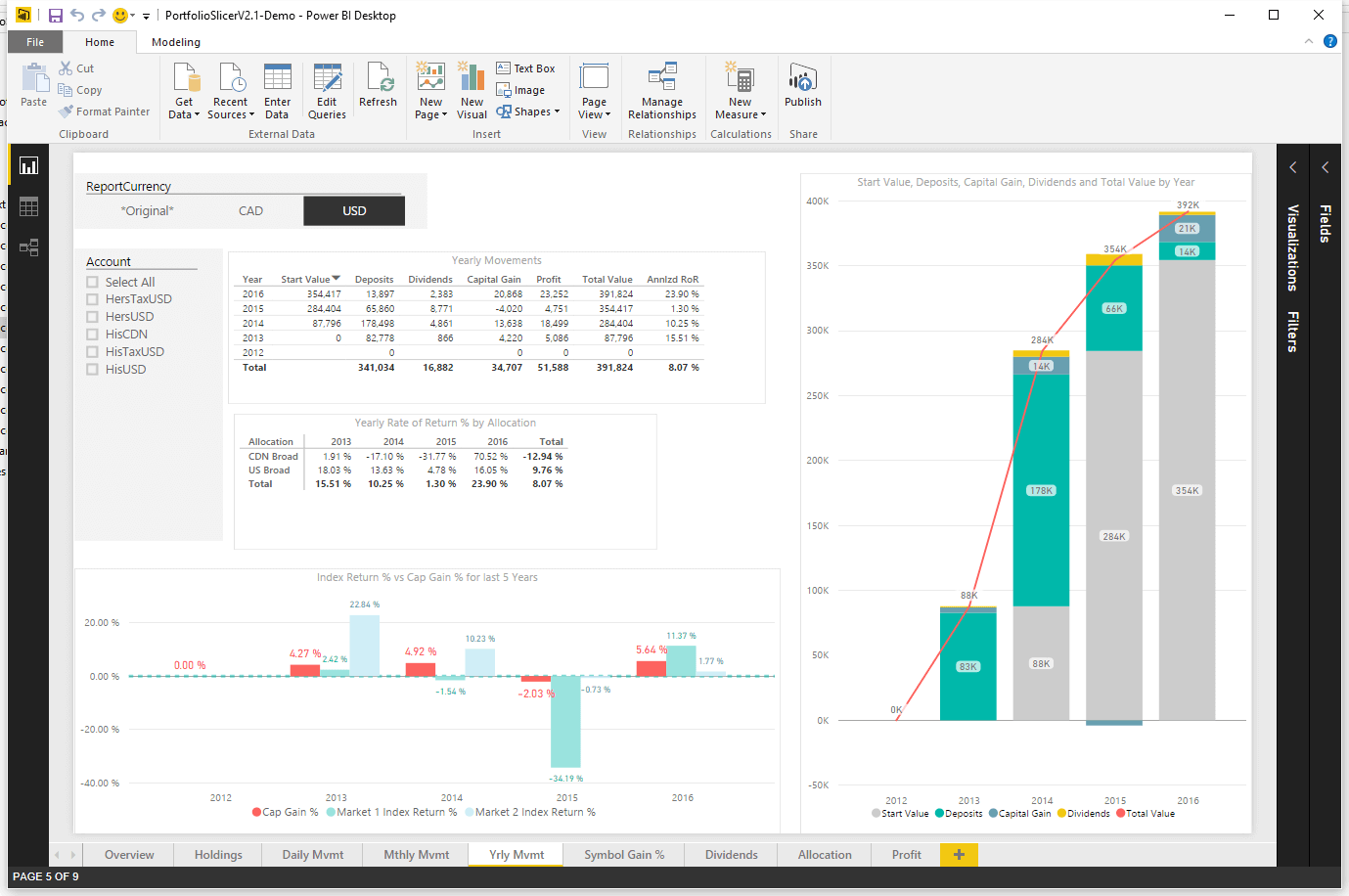This screenshot has height=896, width=1349.
Task: Expand the Visualizations pane chevron
Action: click(1292, 167)
